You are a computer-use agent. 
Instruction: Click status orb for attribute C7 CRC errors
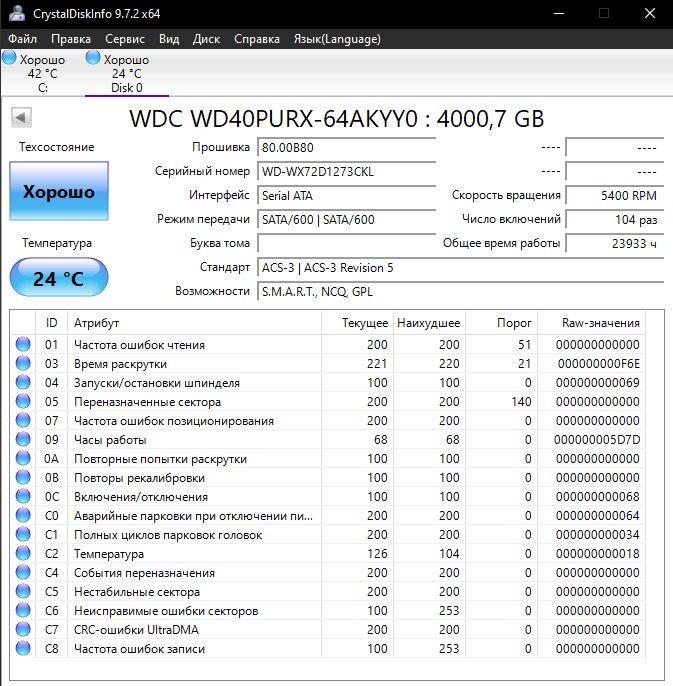[x=23, y=629]
